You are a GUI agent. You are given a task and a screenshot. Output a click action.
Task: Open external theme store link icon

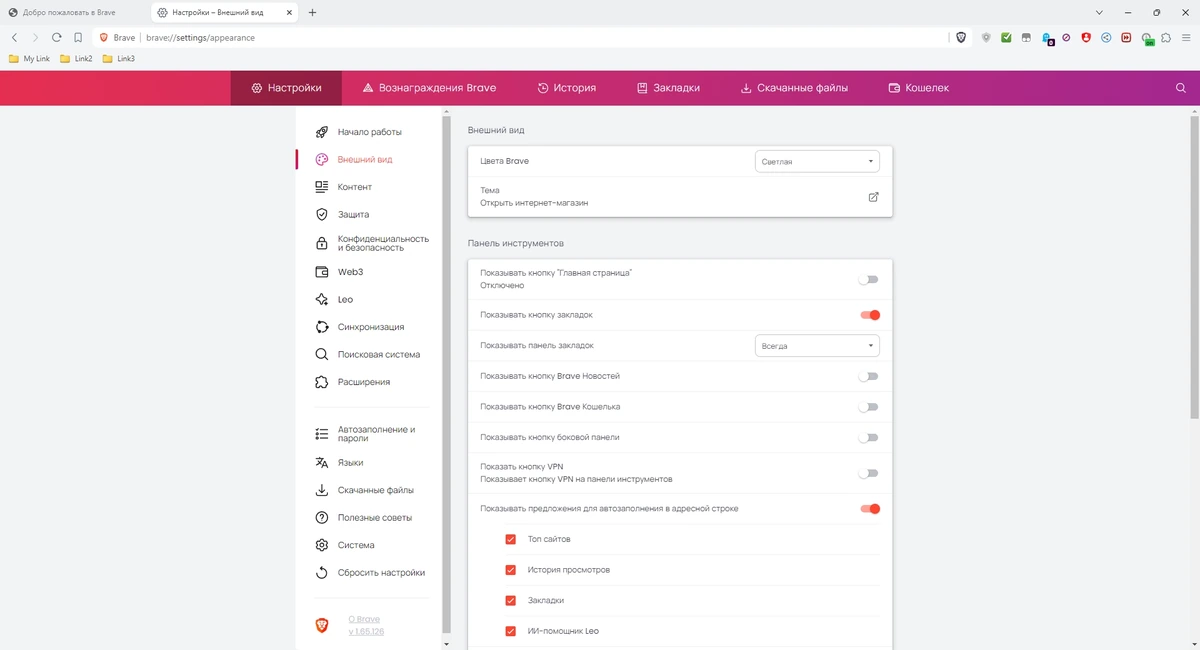coord(873,197)
